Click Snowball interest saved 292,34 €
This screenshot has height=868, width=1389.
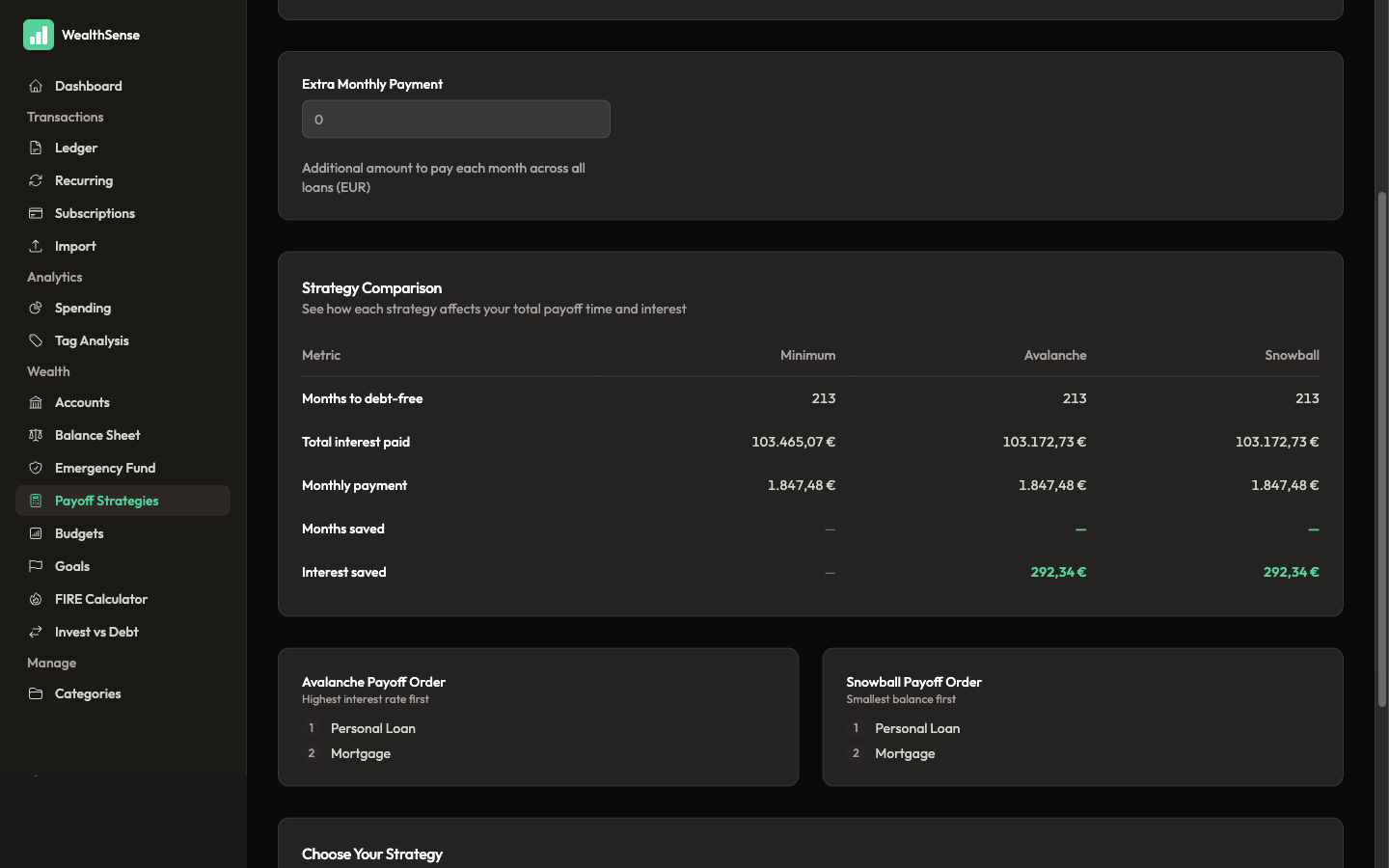click(1291, 572)
